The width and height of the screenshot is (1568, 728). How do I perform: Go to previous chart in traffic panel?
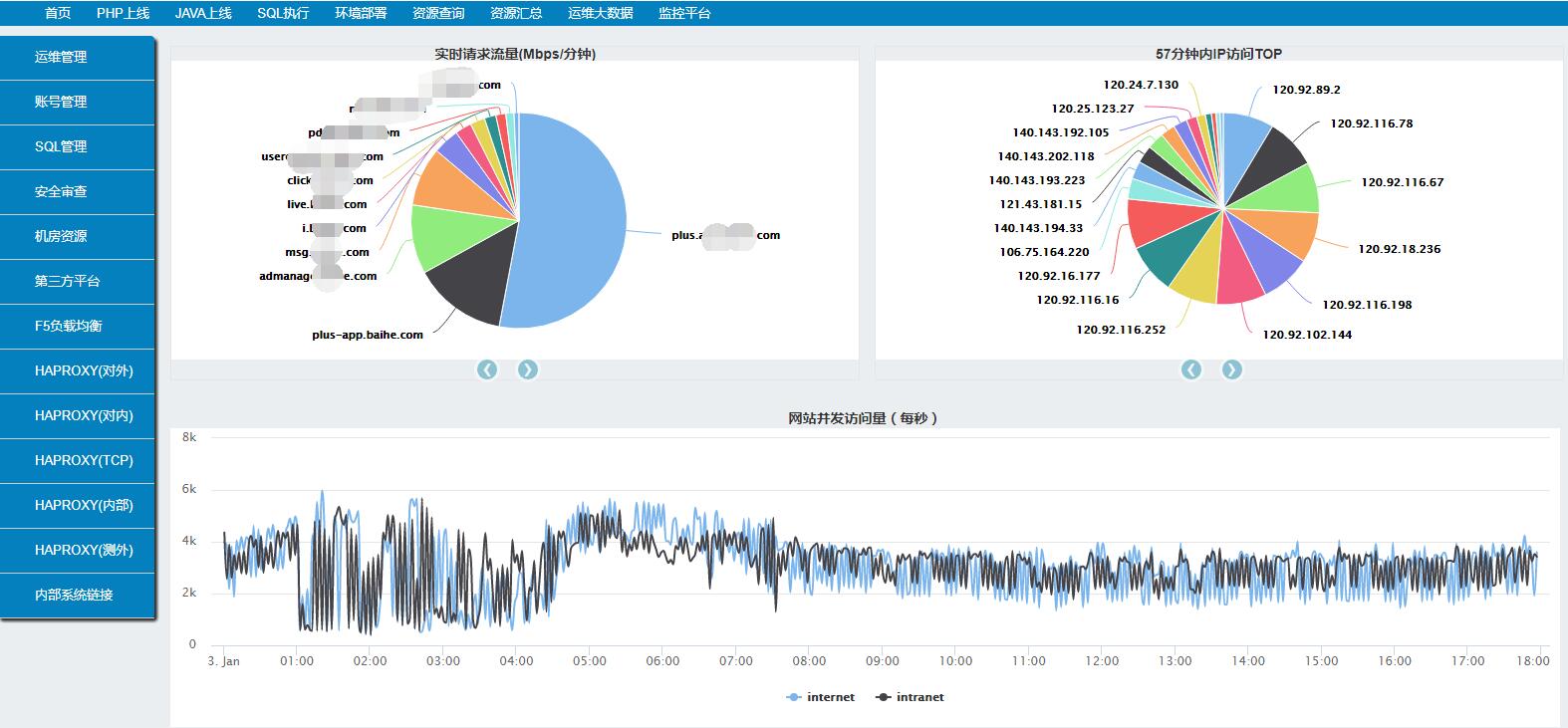(x=487, y=370)
